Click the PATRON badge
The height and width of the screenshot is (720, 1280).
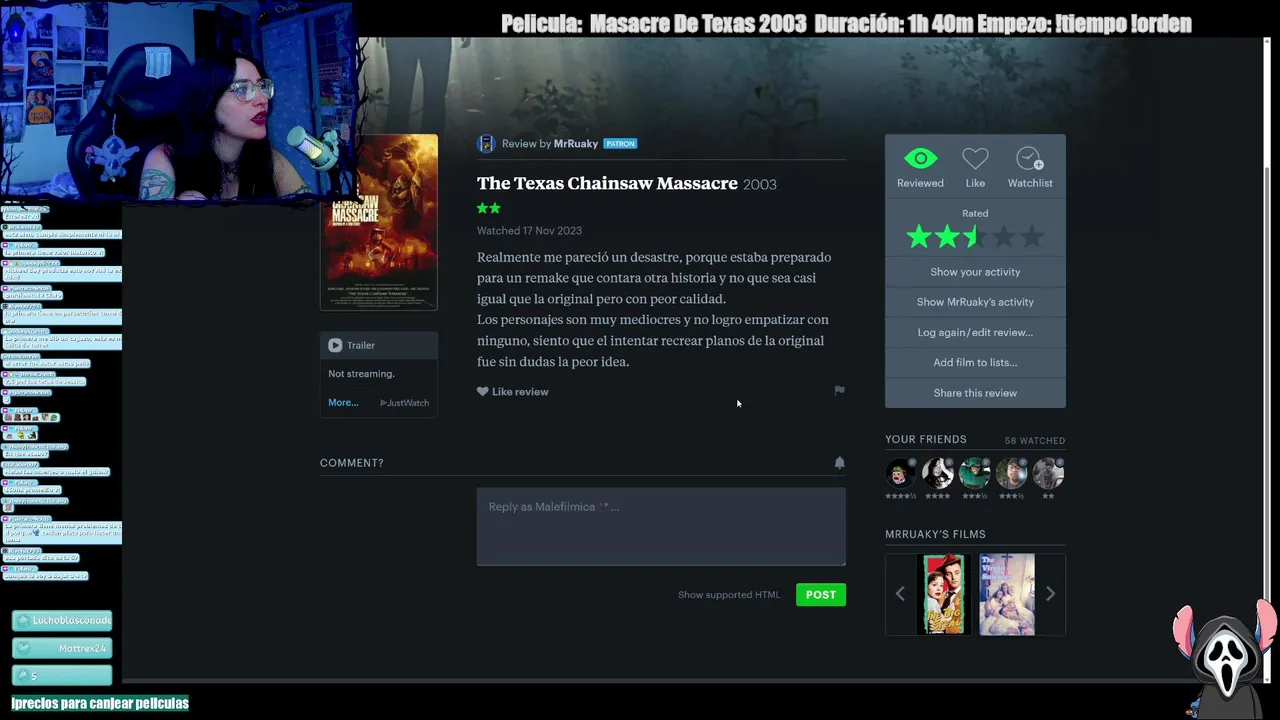tap(620, 144)
